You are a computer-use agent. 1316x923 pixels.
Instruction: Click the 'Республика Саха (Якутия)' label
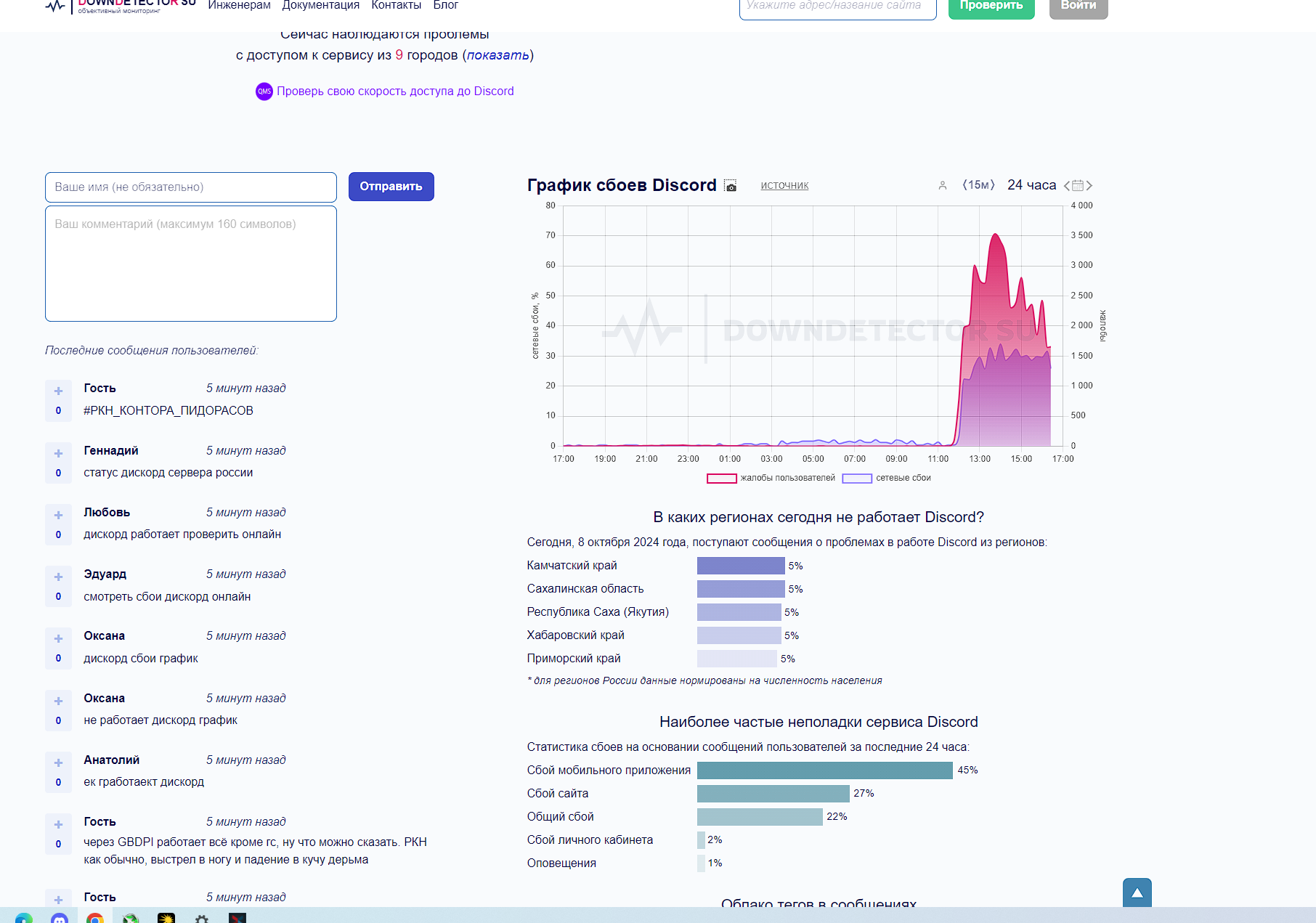(x=598, y=612)
